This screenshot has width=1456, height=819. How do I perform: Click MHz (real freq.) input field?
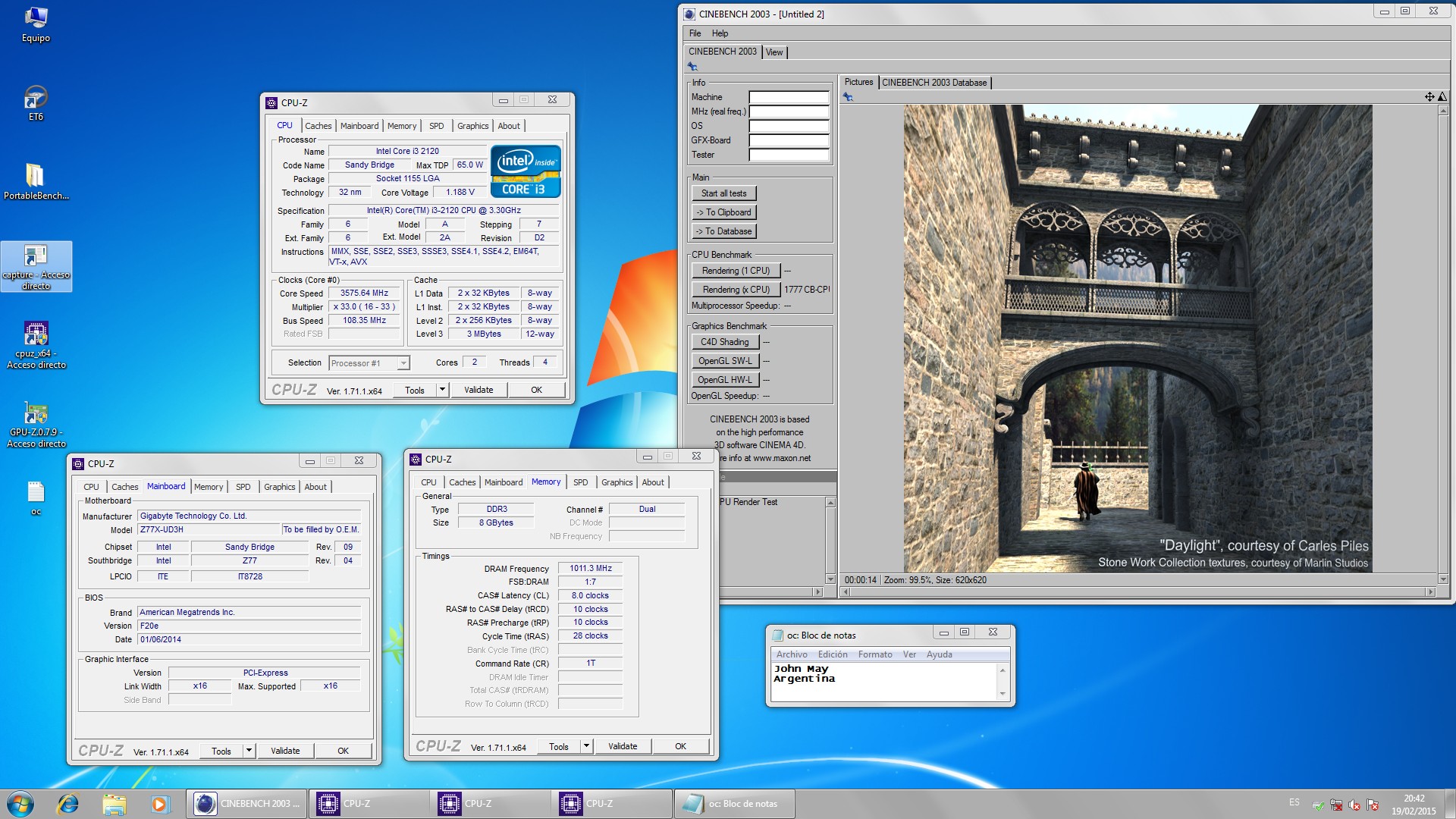(x=789, y=111)
